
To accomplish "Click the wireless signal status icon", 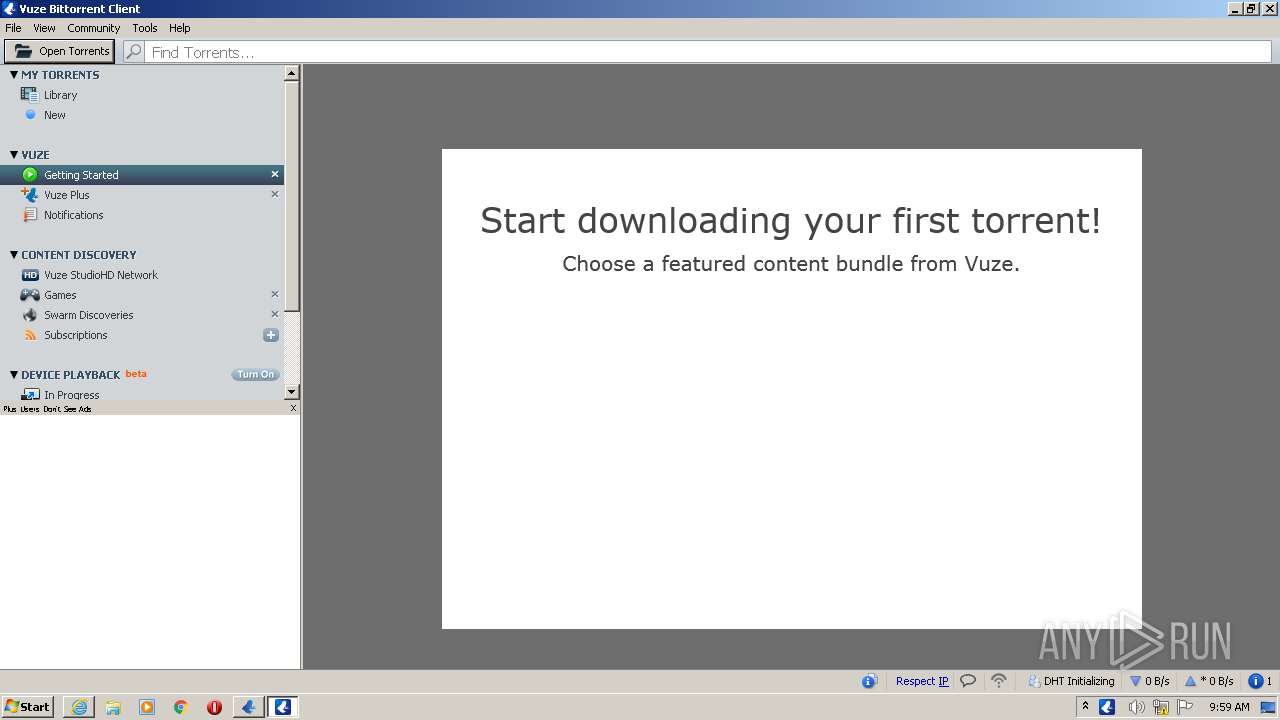I will coord(998,681).
